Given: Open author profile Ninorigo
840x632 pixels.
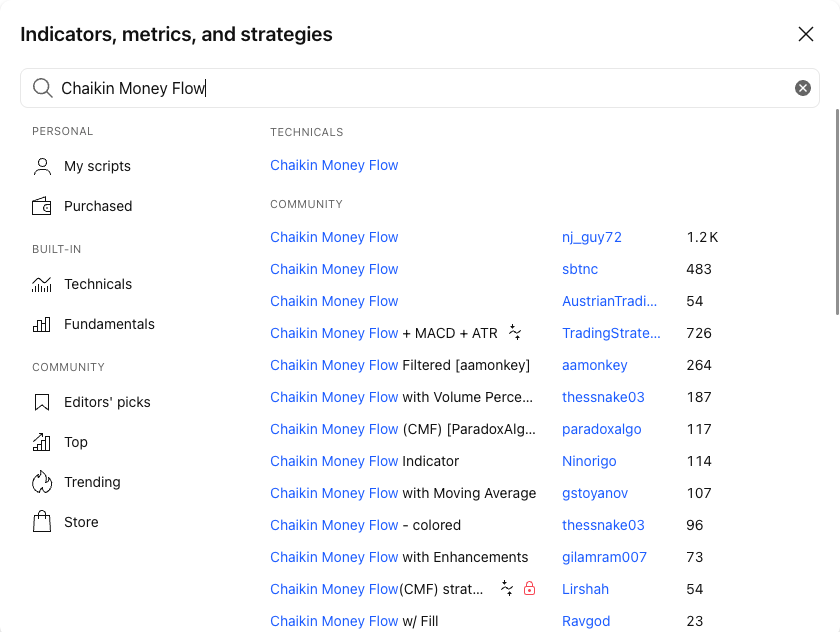Looking at the screenshot, I should click(589, 461).
